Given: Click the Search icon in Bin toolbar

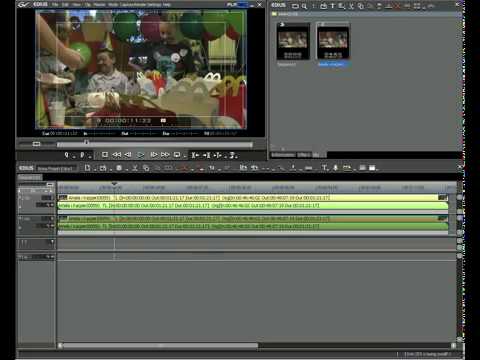Looking at the screenshot, I should point(304,6).
